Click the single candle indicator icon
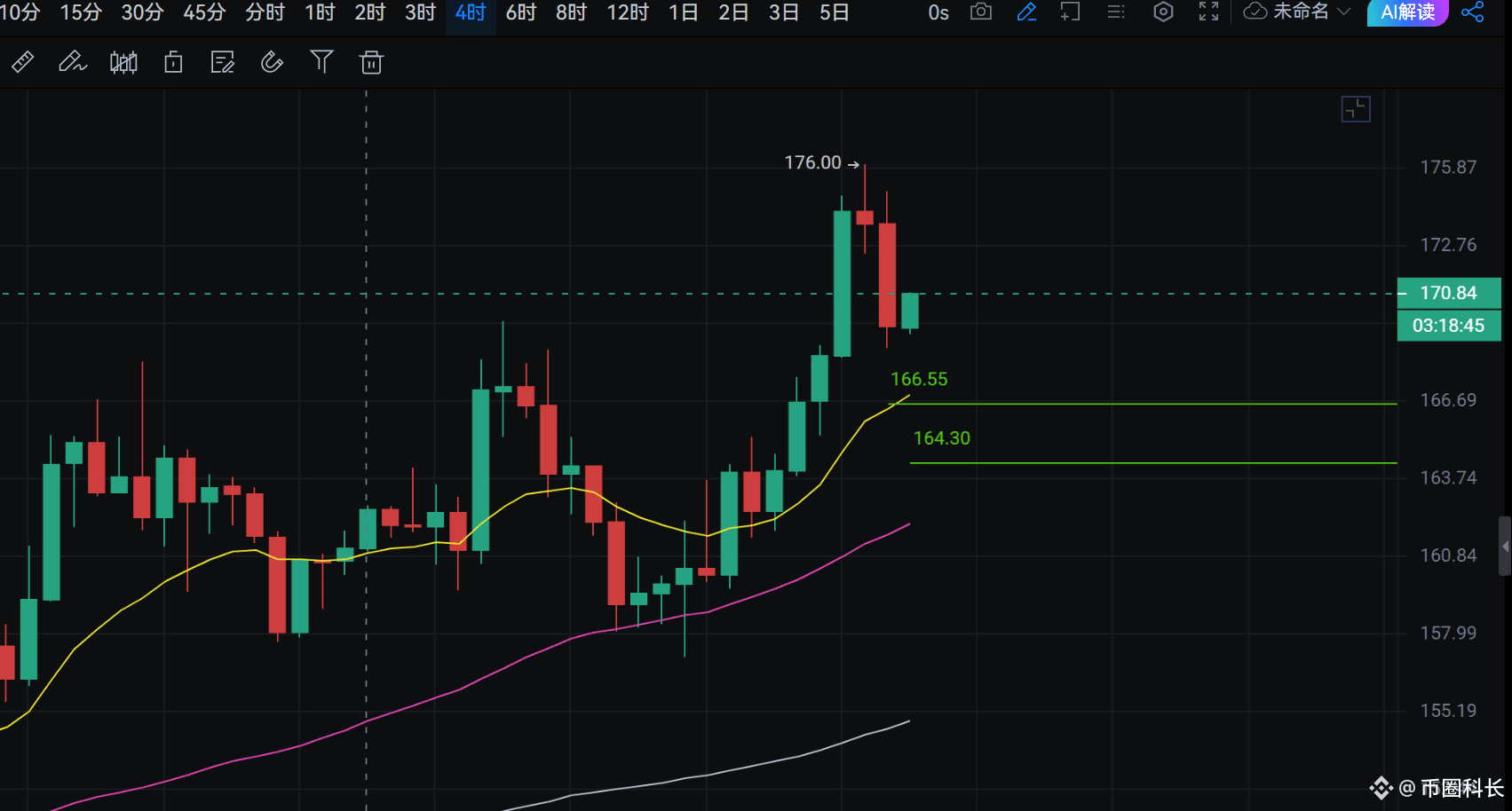1512x811 pixels. [173, 62]
